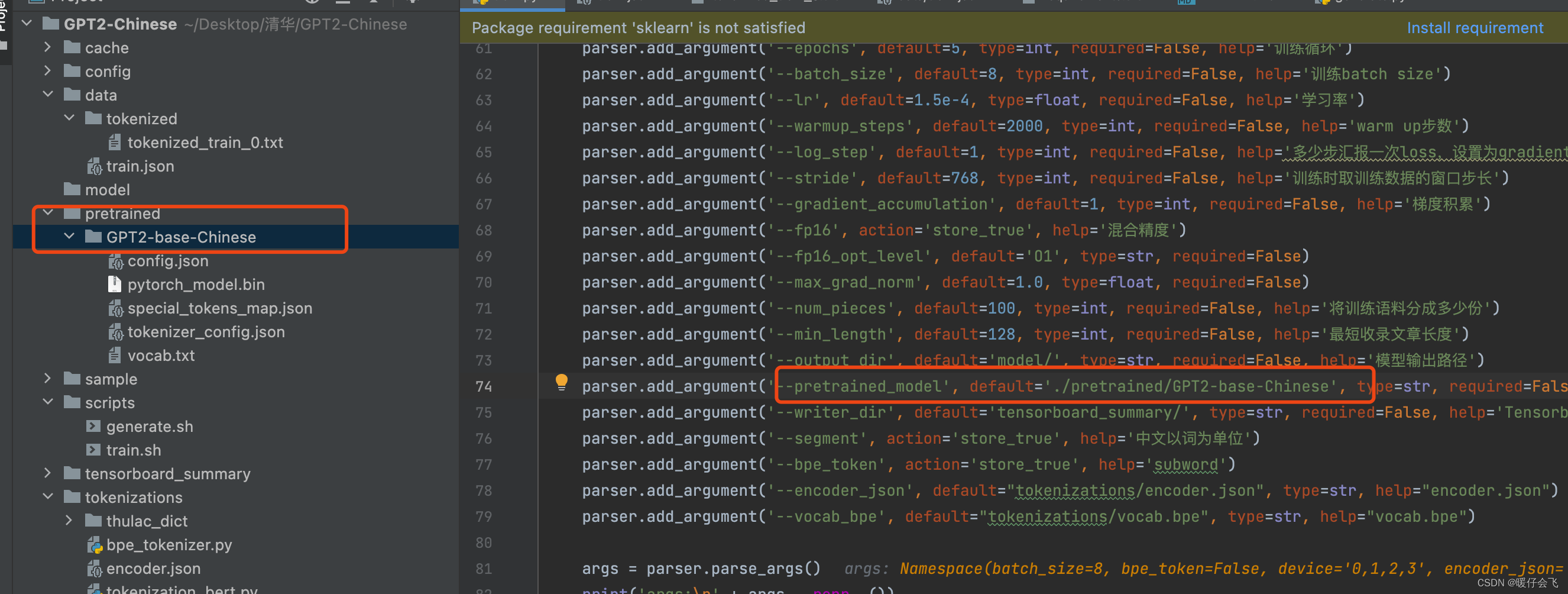Click the '--fp16_opt_level' argument in the code
The image size is (1568, 594).
(x=849, y=256)
